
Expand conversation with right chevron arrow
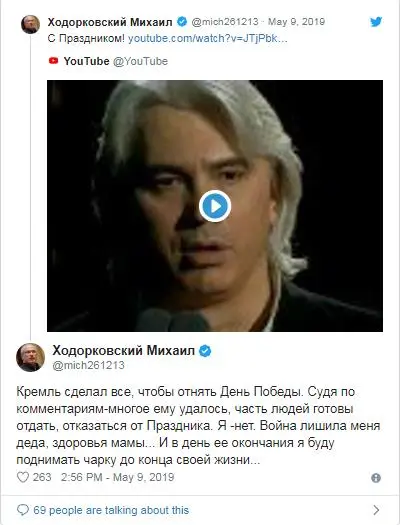click(x=376, y=510)
